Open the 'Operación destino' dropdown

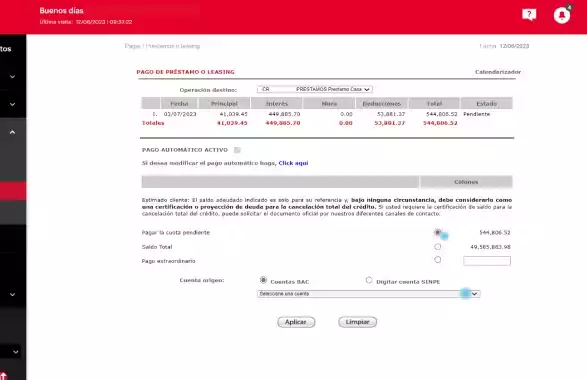point(314,89)
